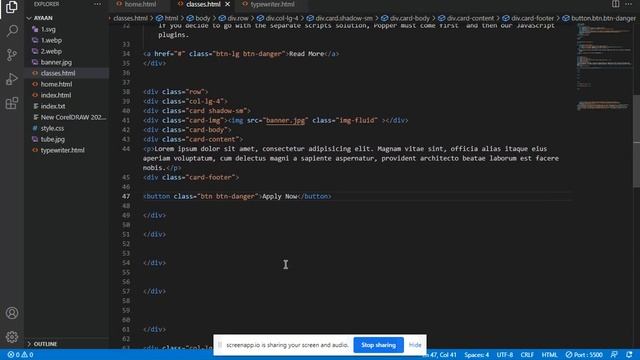This screenshot has height=360, width=640.
Task: Click the div.card-footer breadcrumb item
Action: 528,18
